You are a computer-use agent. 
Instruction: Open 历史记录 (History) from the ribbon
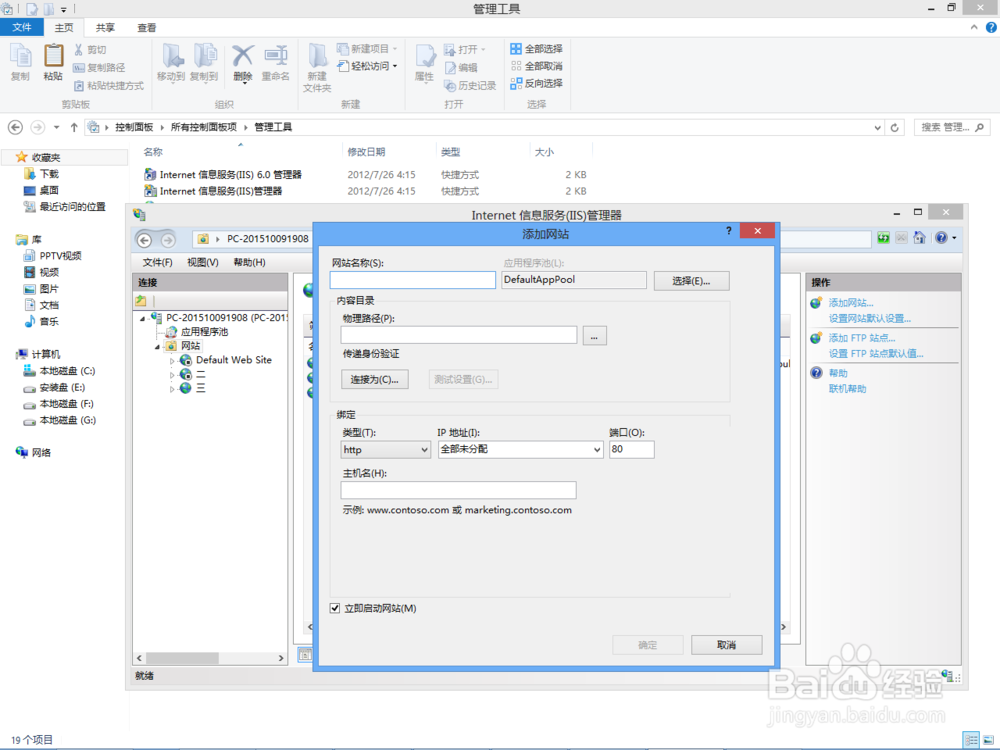[470, 86]
